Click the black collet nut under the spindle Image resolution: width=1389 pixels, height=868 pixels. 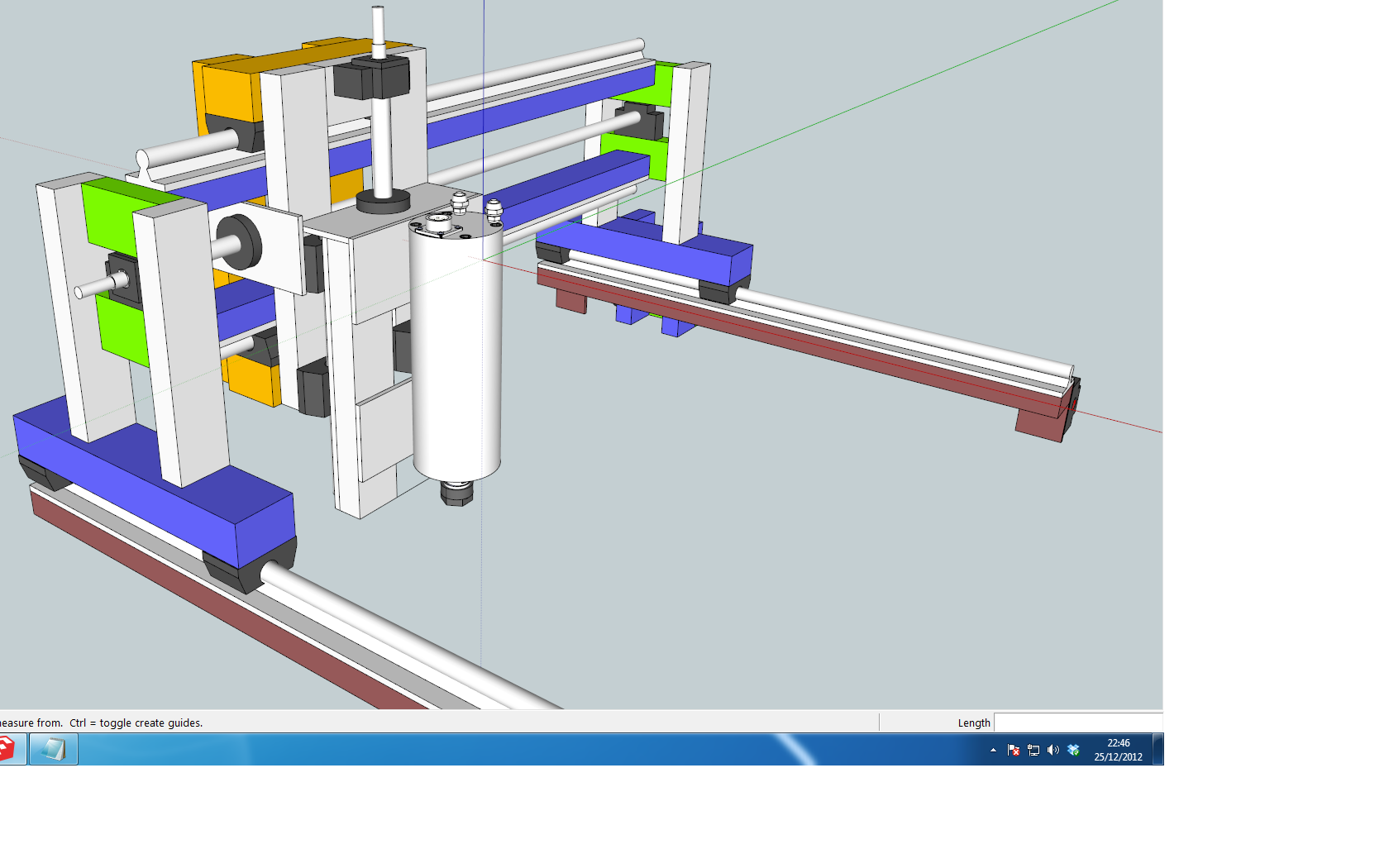(x=456, y=494)
